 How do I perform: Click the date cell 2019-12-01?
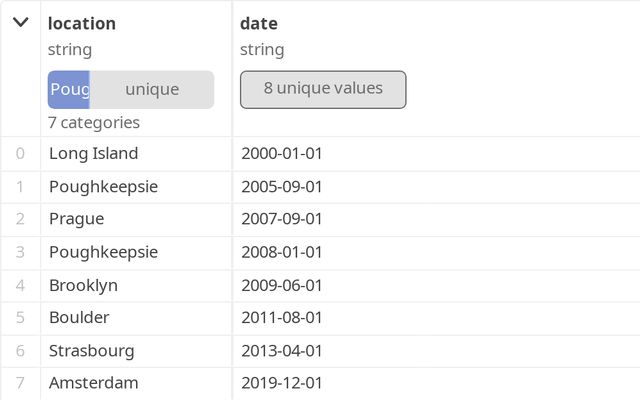[x=282, y=383]
